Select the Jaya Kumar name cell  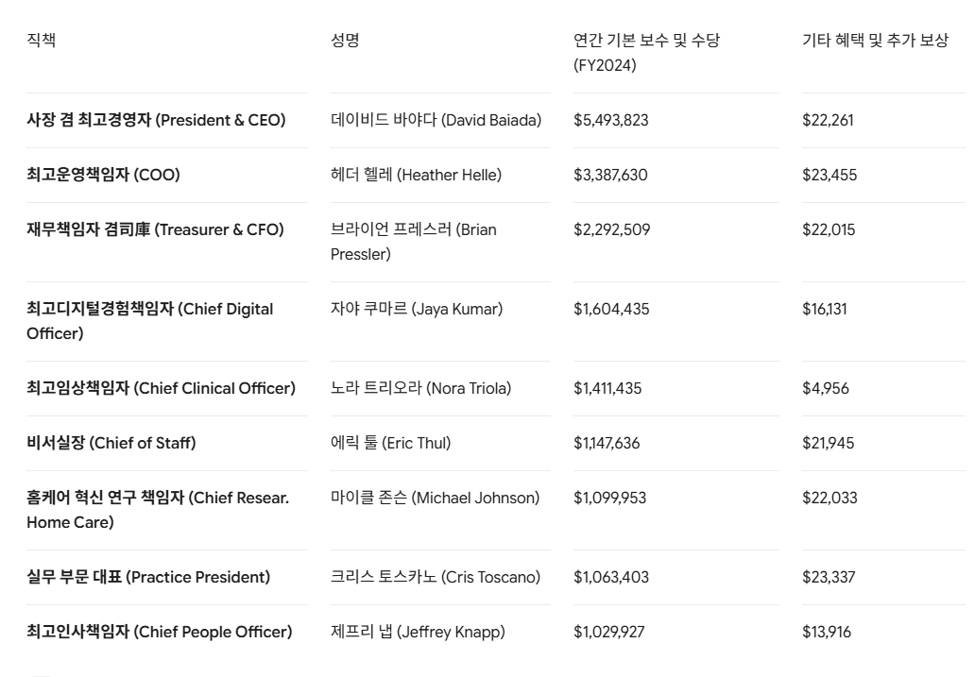pyautogui.click(x=417, y=309)
